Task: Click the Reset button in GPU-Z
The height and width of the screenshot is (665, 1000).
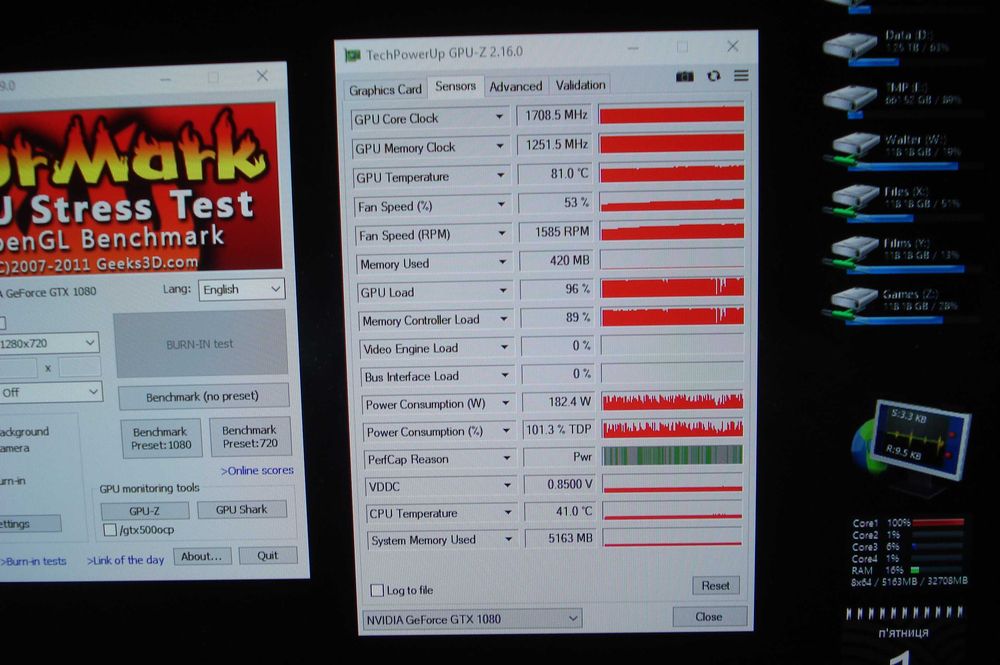Action: pos(716,585)
